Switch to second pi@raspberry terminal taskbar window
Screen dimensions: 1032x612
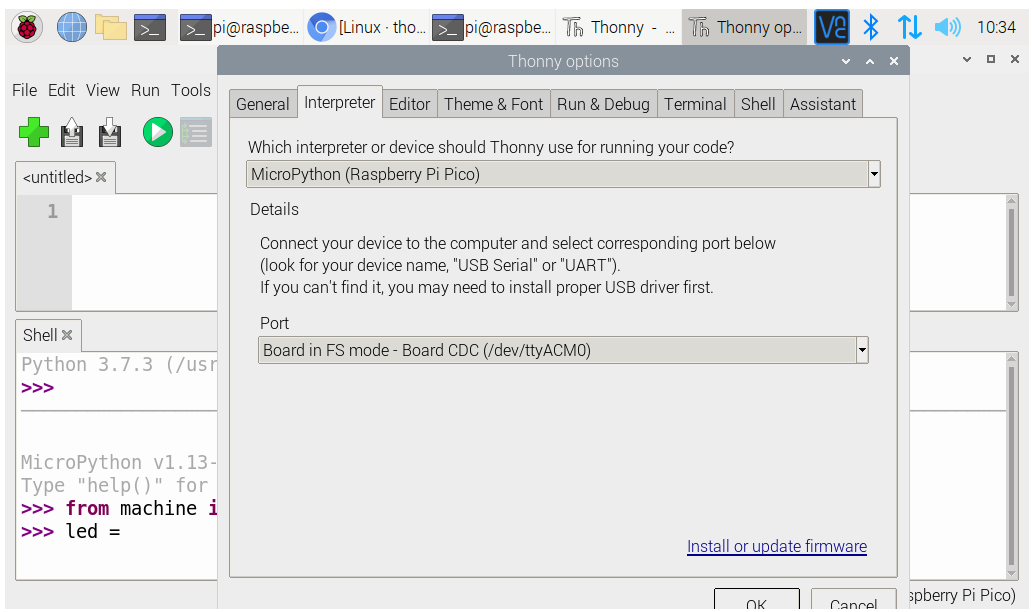pyautogui.click(x=492, y=28)
